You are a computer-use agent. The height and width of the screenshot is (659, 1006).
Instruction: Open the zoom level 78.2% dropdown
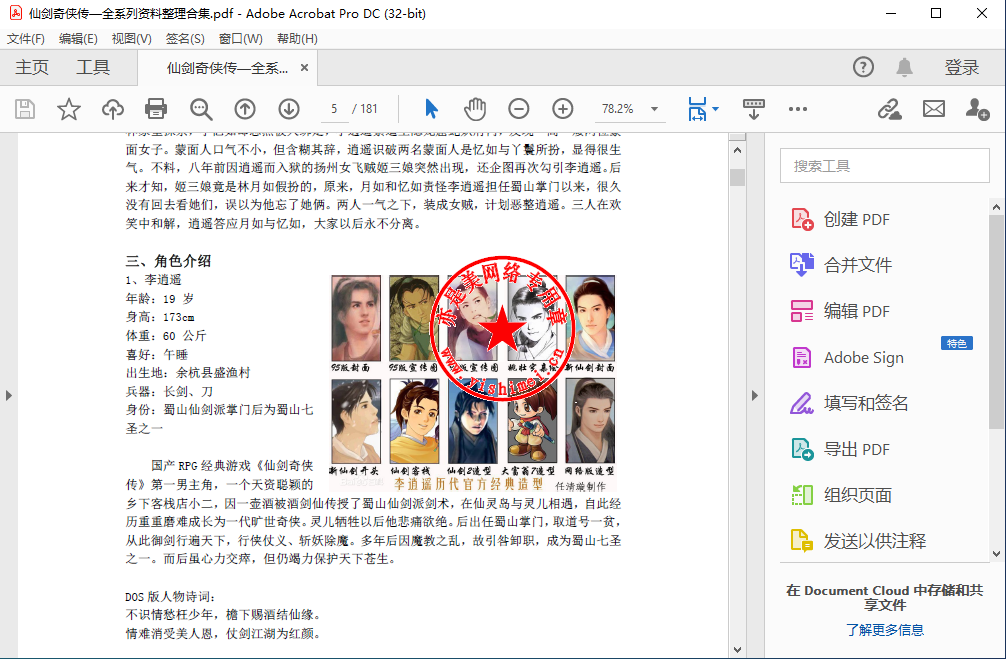pos(654,109)
